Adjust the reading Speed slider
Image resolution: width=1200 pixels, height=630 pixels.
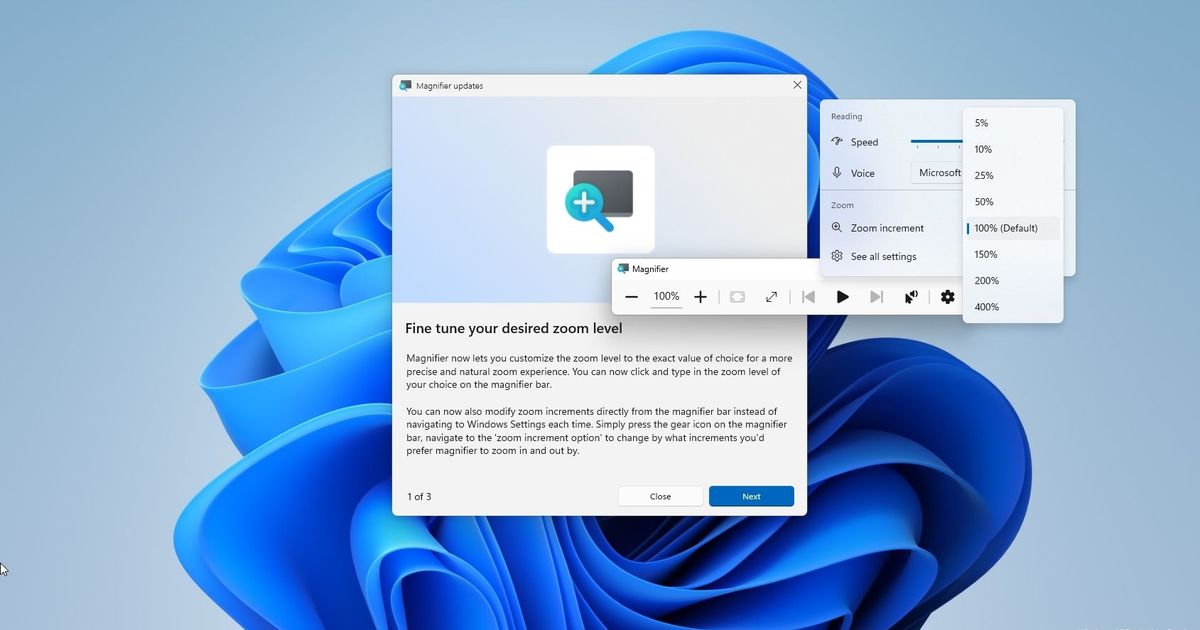coord(937,142)
